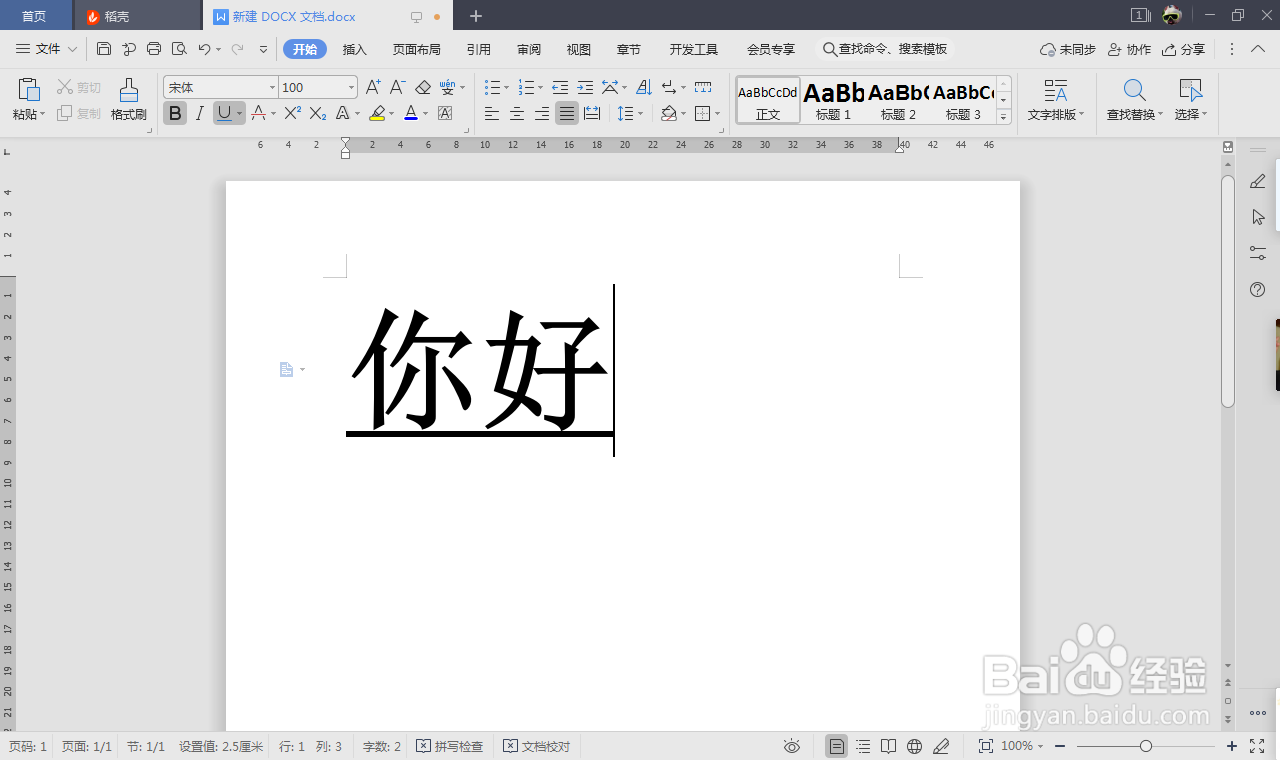Switch to web layout view in status bar
The image size is (1280, 760).
(x=914, y=746)
